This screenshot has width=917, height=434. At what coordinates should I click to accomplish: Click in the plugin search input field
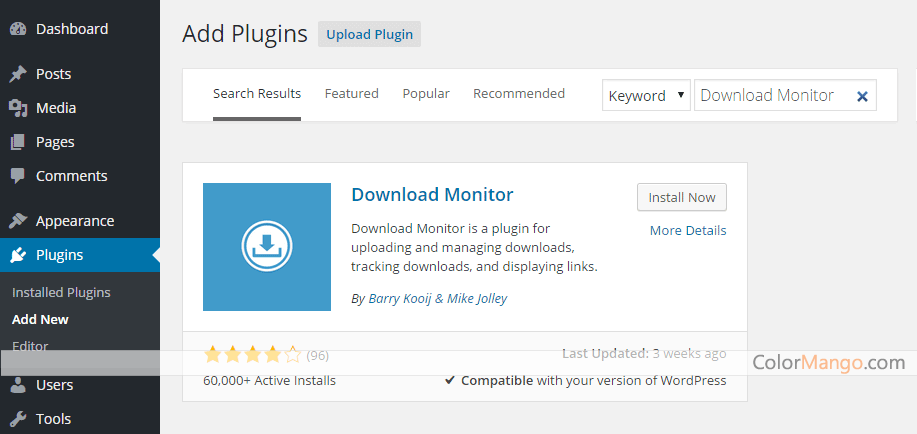(x=770, y=96)
